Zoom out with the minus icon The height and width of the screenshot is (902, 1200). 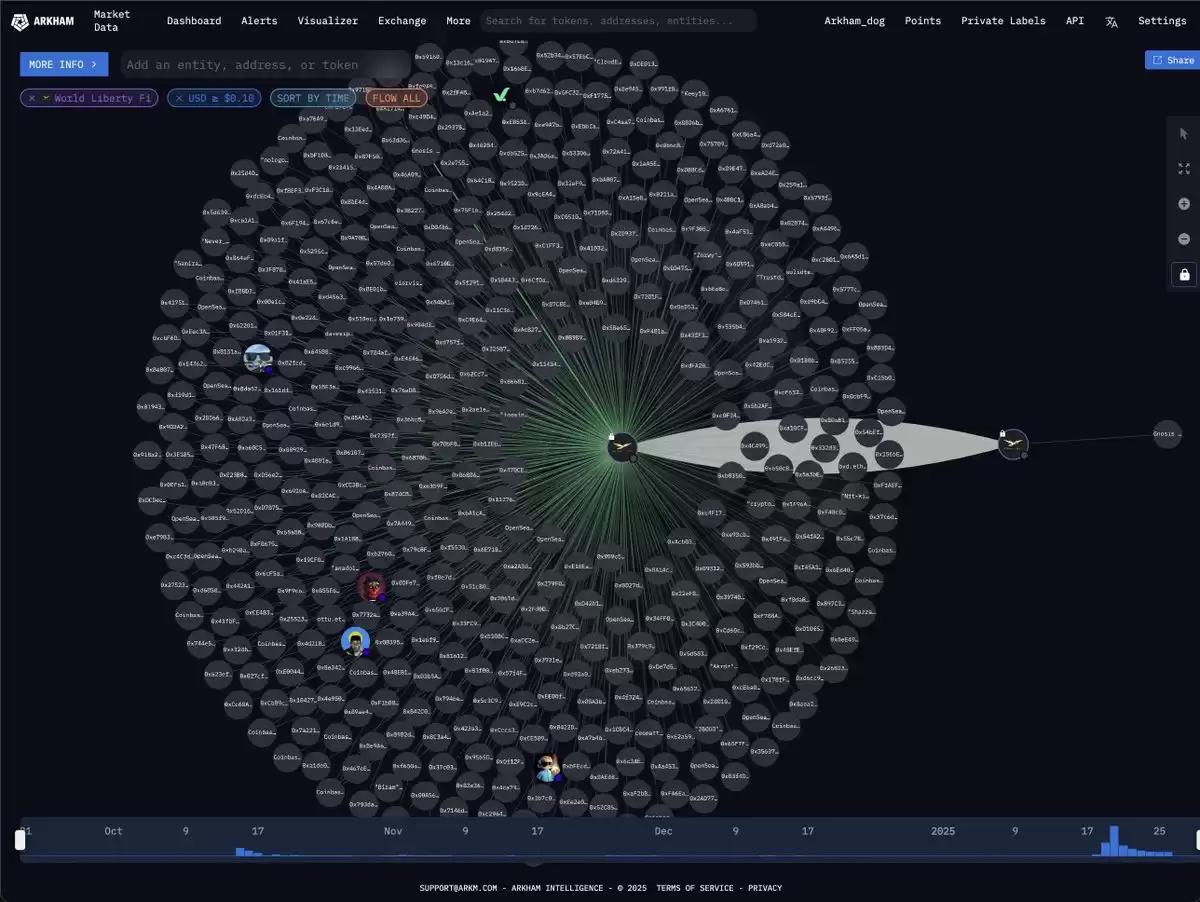tap(1184, 239)
